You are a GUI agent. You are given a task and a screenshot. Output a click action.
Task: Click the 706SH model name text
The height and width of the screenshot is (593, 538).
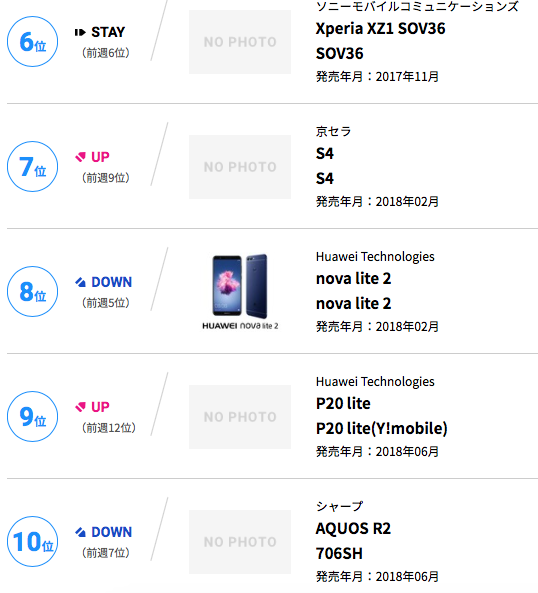click(x=339, y=554)
